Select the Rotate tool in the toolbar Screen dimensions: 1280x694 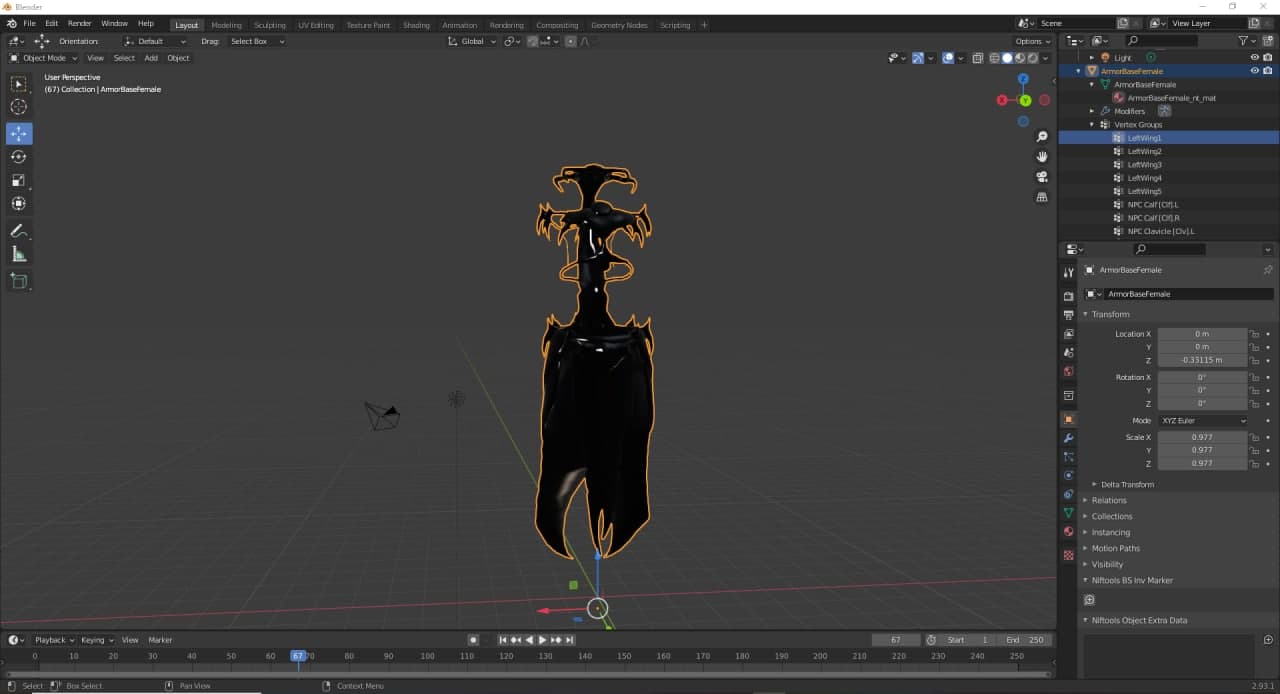coord(18,156)
